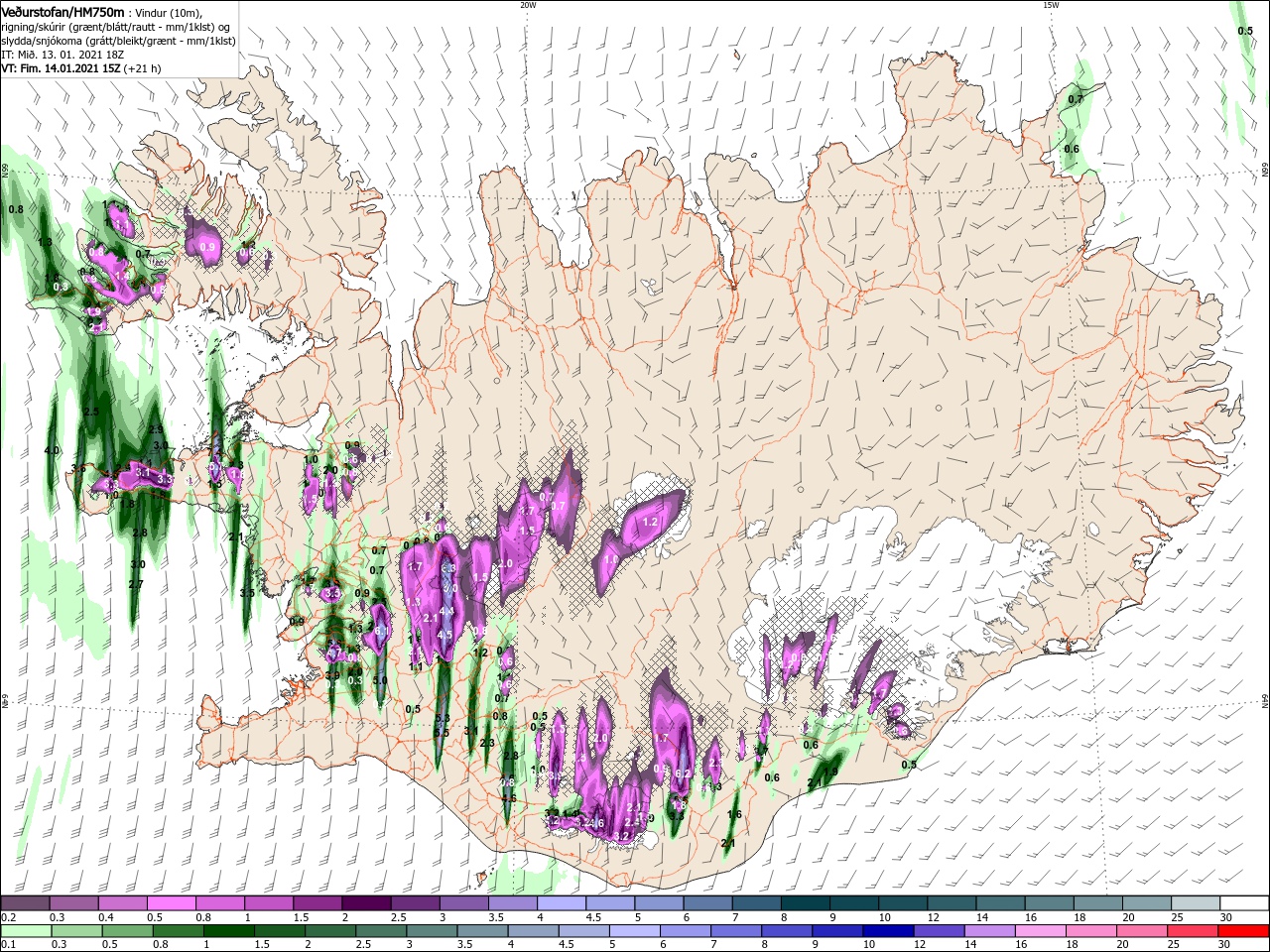The image size is (1270, 952).
Task: Click the darkest green lower-row swatch at 1
Action: point(229,931)
